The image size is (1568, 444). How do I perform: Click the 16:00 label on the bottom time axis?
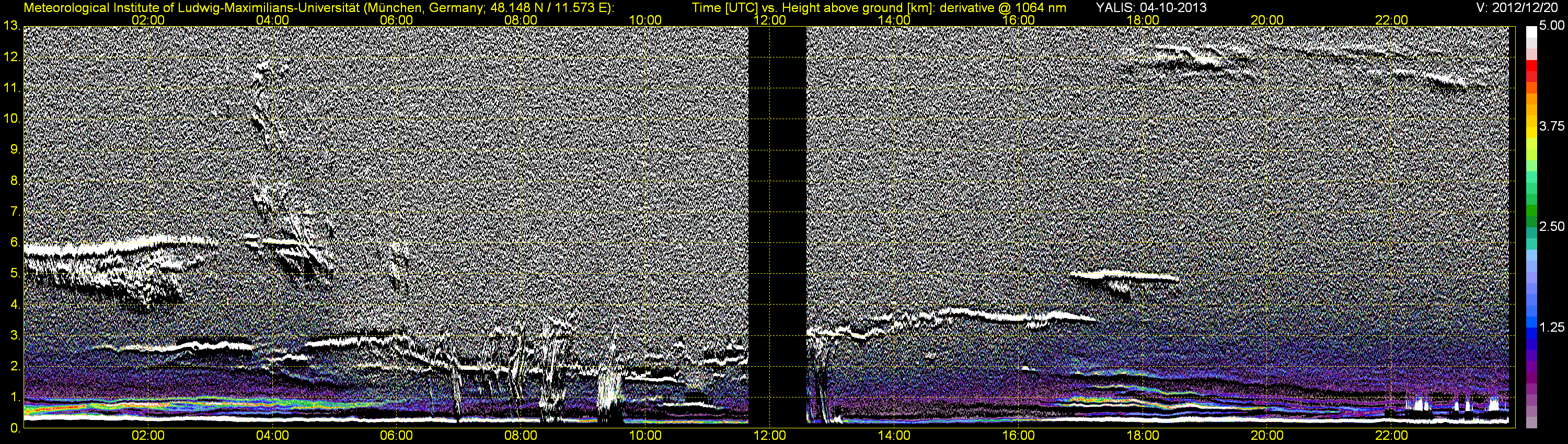1018,436
